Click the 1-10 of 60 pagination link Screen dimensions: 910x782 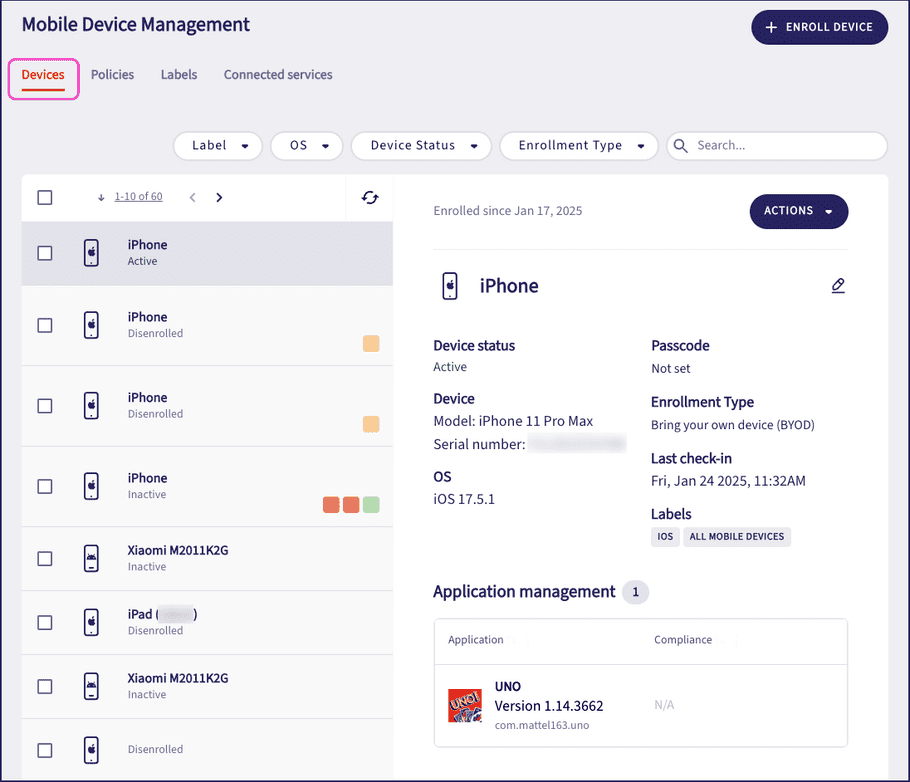point(138,197)
